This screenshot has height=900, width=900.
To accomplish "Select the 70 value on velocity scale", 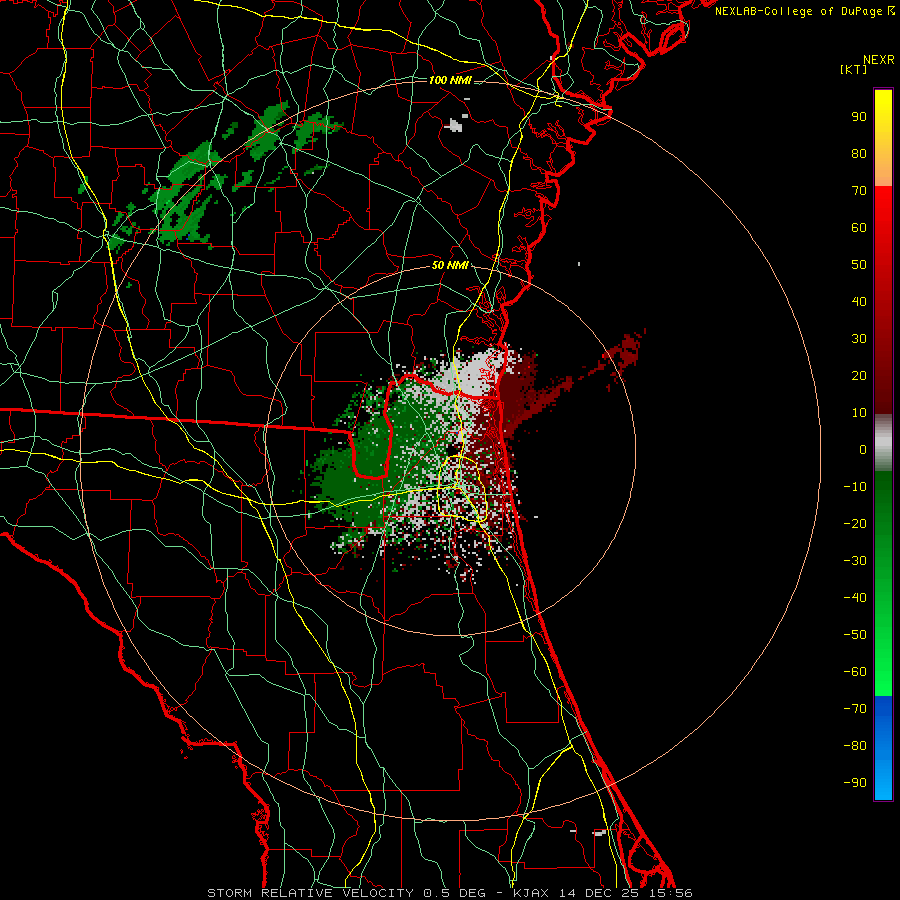I will pos(859,191).
